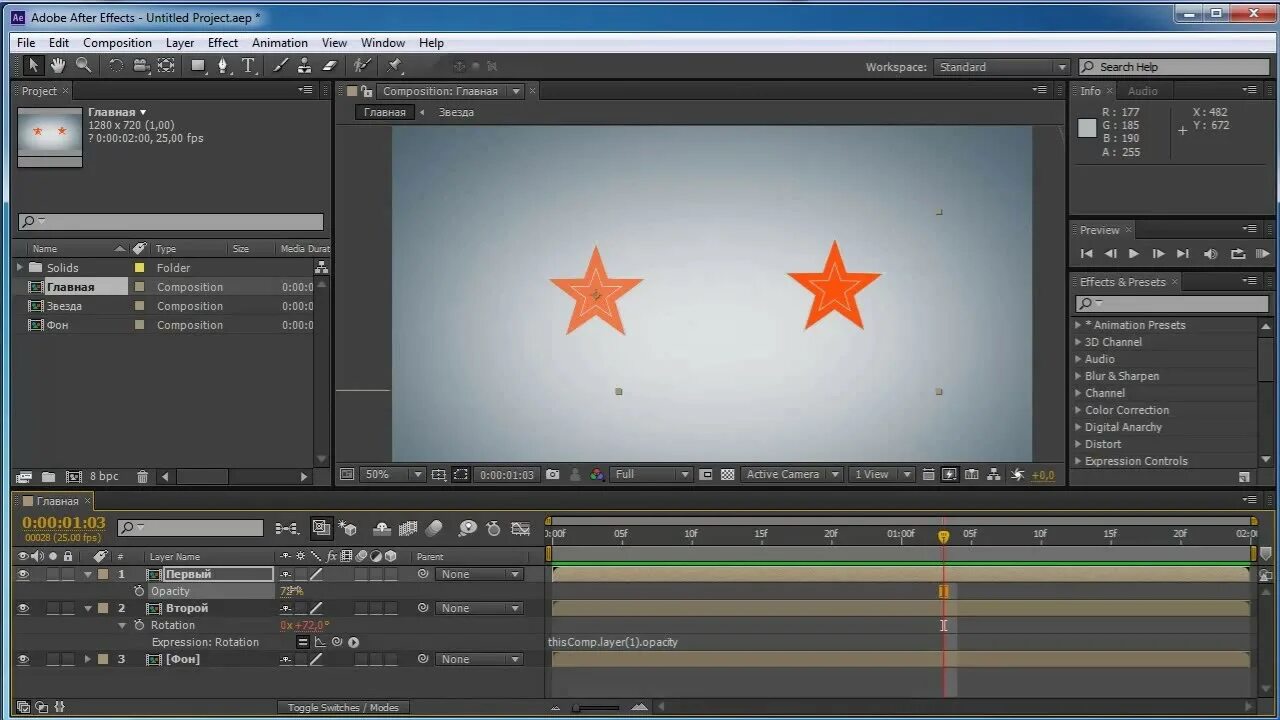Select the Hand tool
The height and width of the screenshot is (720, 1280).
pyautogui.click(x=58, y=66)
